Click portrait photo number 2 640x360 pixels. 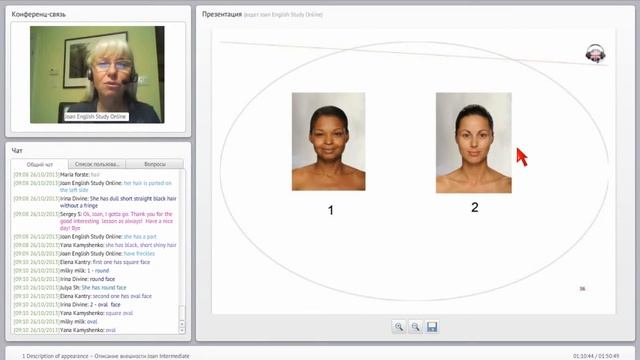pyautogui.click(x=473, y=143)
